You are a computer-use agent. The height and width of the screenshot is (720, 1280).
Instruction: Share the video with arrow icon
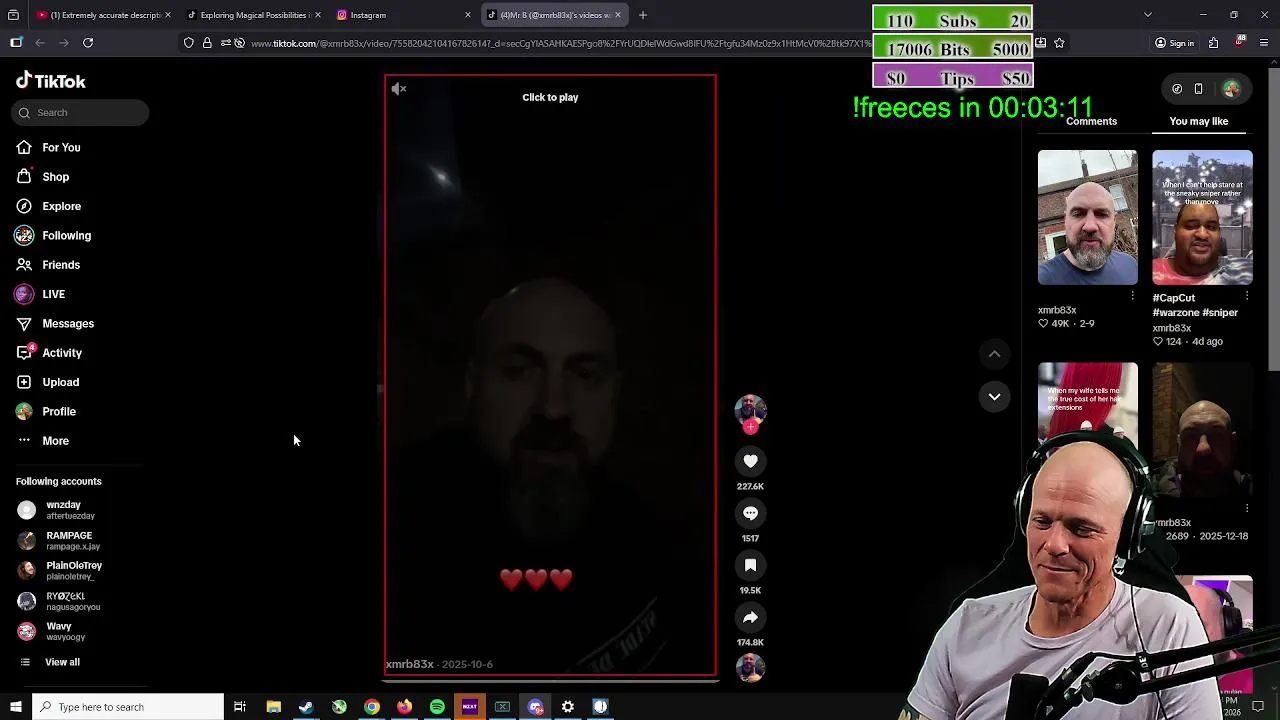pyautogui.click(x=750, y=617)
